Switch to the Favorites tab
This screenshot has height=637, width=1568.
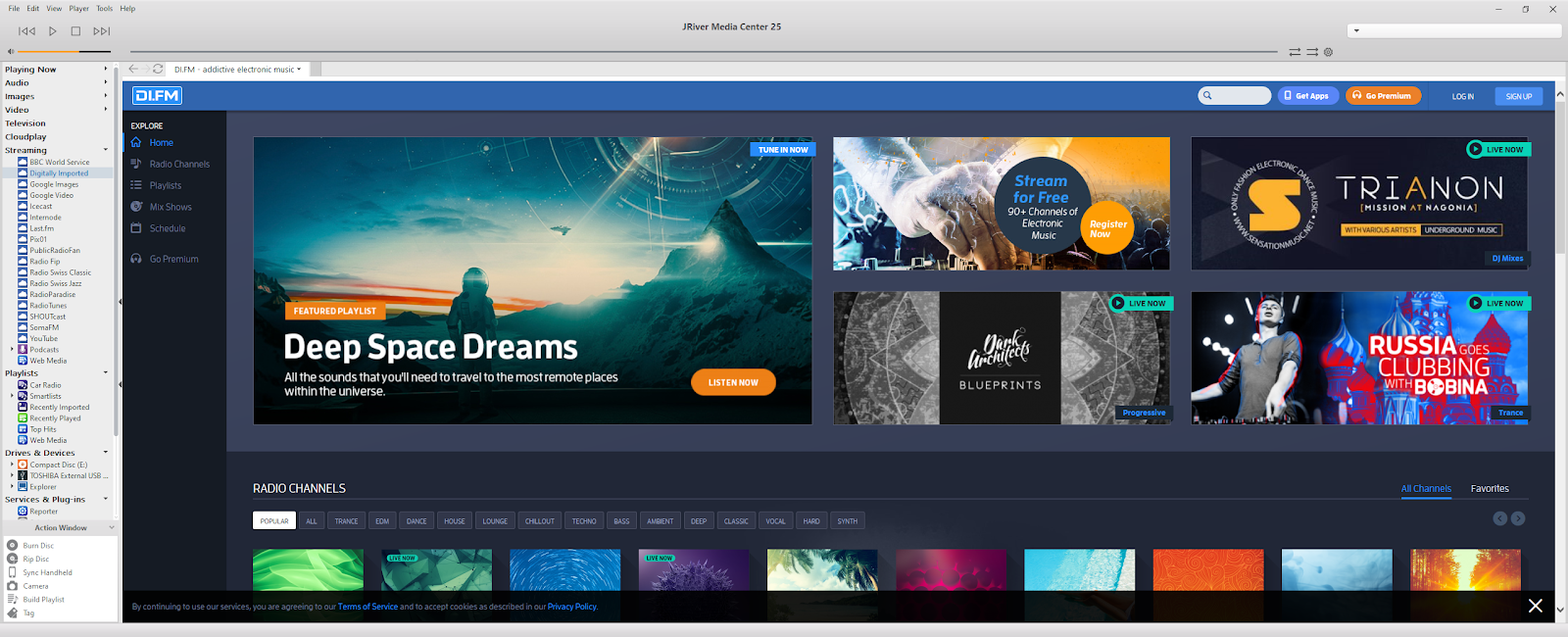coord(1490,488)
